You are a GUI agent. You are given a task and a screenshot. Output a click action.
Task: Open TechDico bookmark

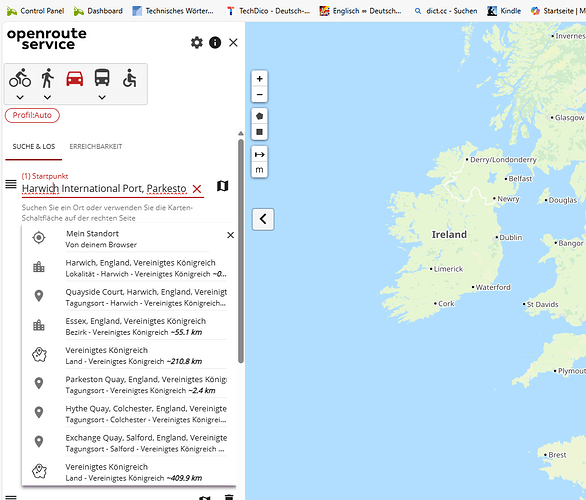coord(268,11)
